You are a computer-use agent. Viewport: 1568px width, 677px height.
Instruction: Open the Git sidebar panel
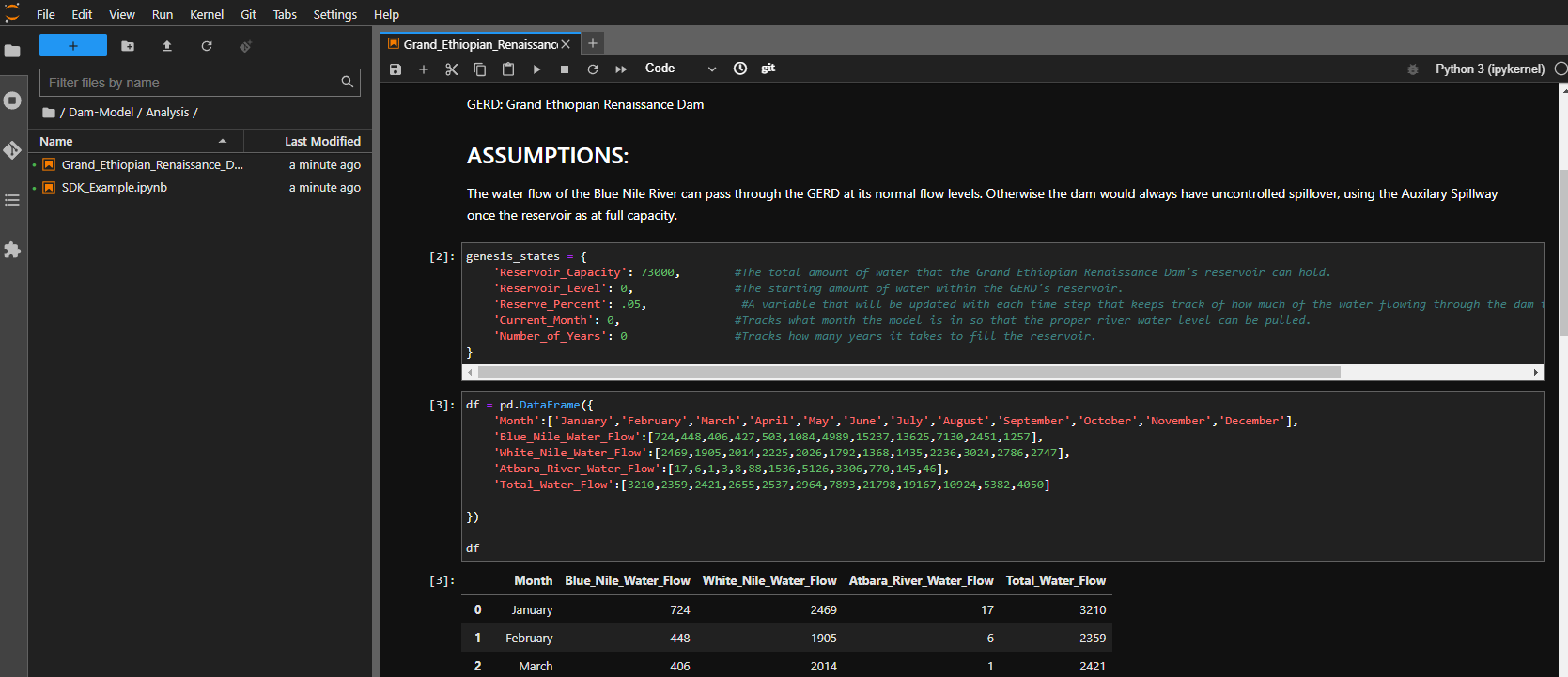click(12, 150)
